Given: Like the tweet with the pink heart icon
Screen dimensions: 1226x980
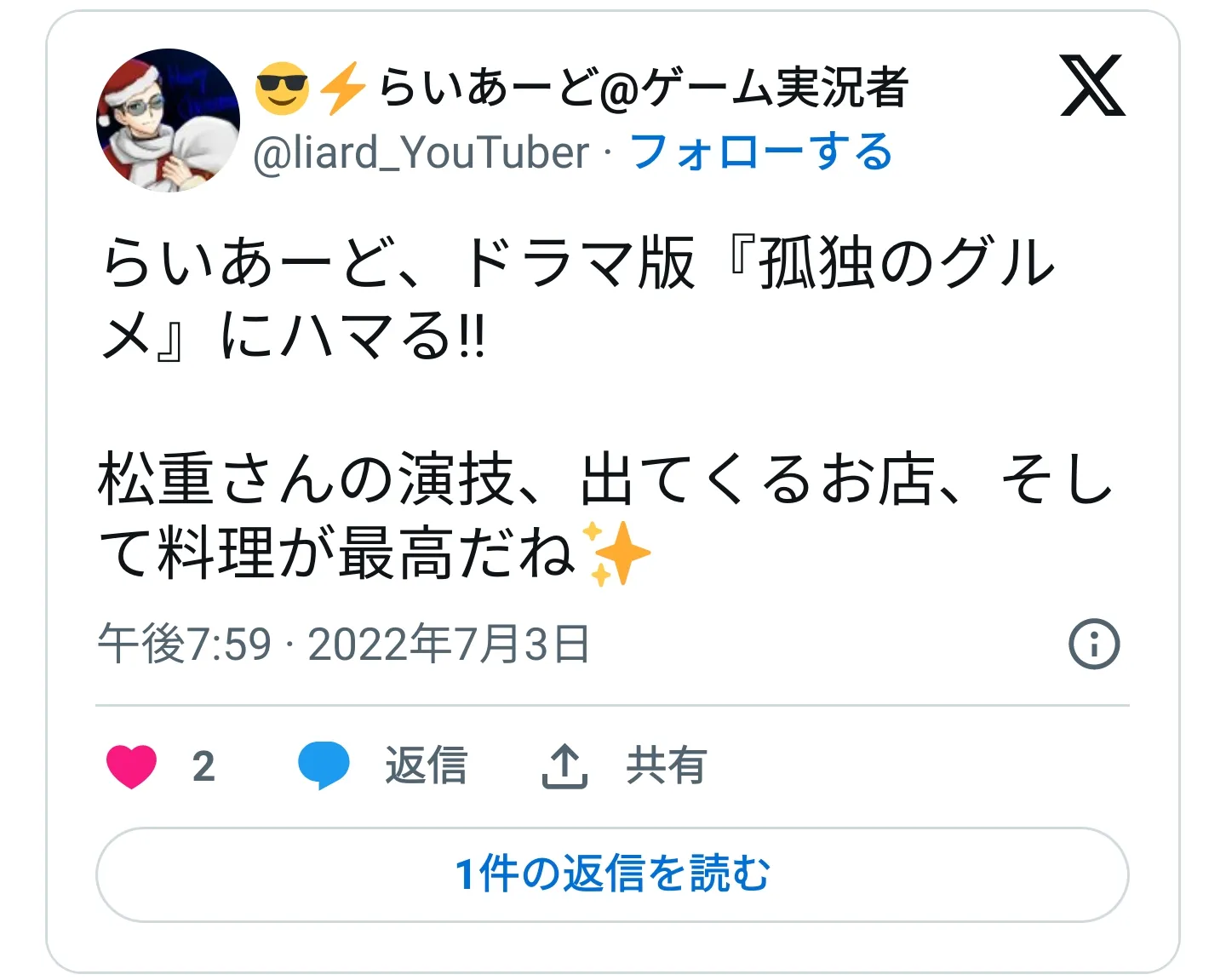Looking at the screenshot, I should [x=132, y=766].
